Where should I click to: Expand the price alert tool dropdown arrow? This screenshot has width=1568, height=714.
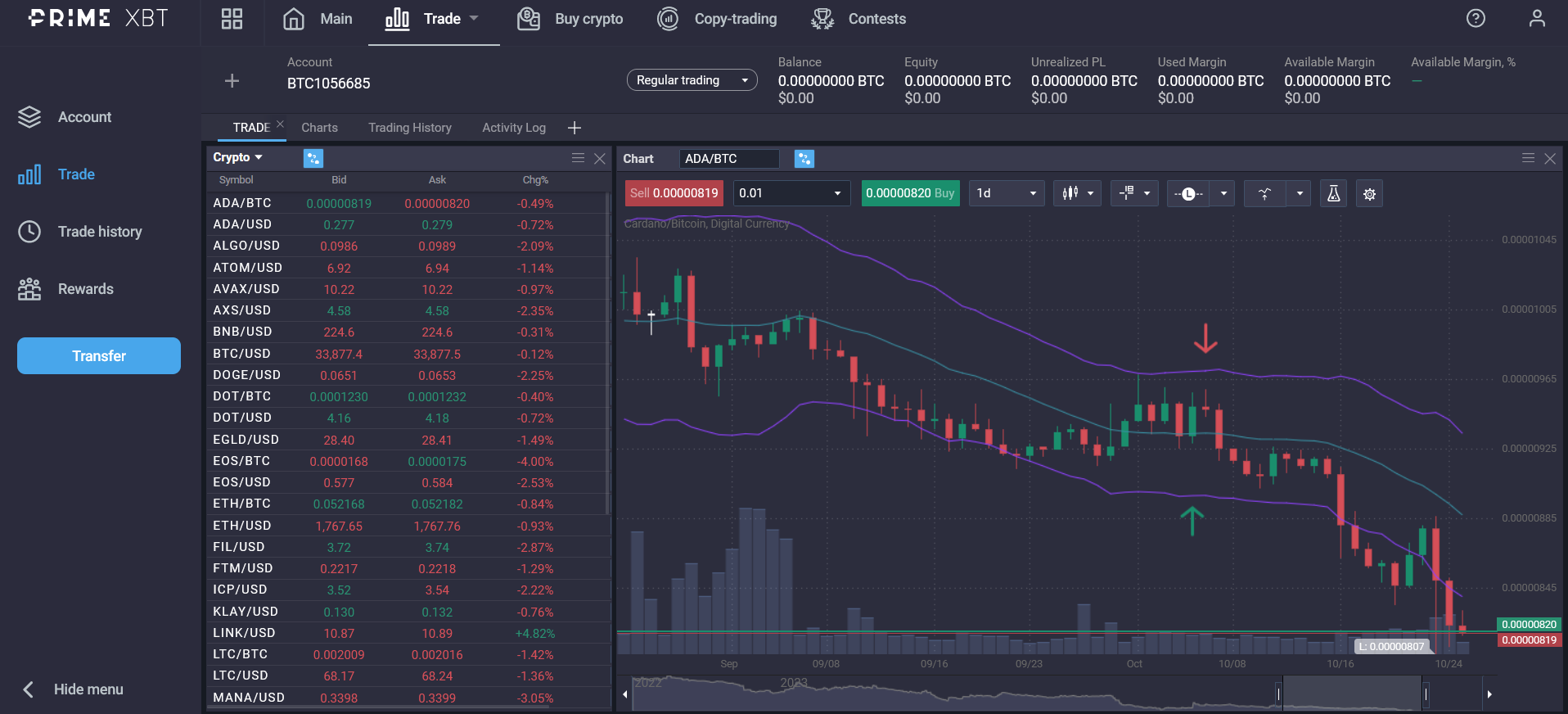pos(1300,194)
